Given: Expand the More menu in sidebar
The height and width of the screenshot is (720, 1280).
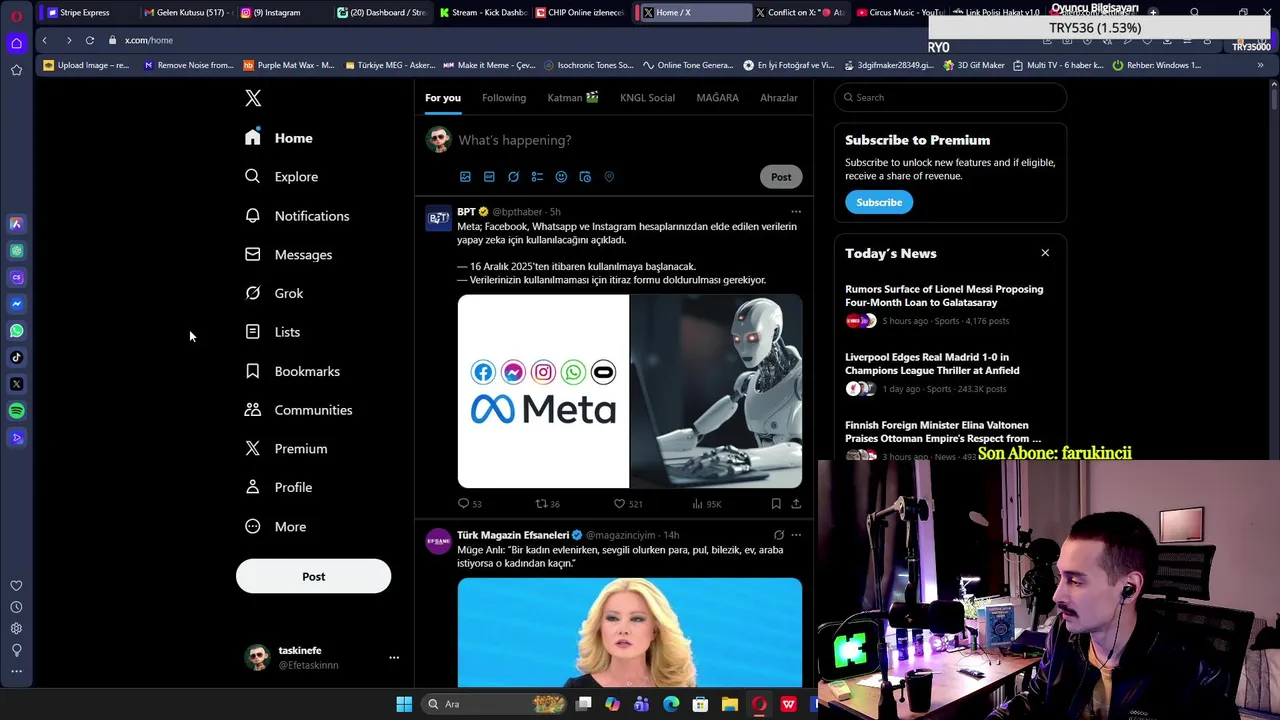Looking at the screenshot, I should coord(276,527).
